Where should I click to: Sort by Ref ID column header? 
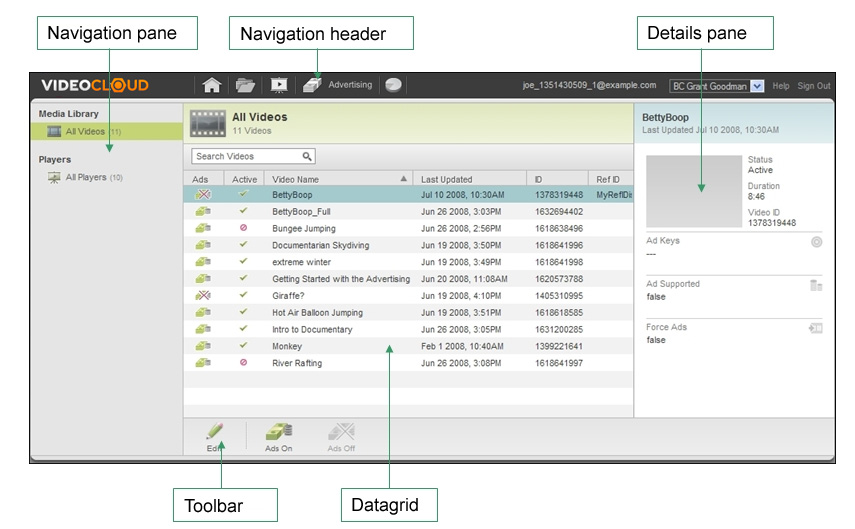click(x=611, y=179)
